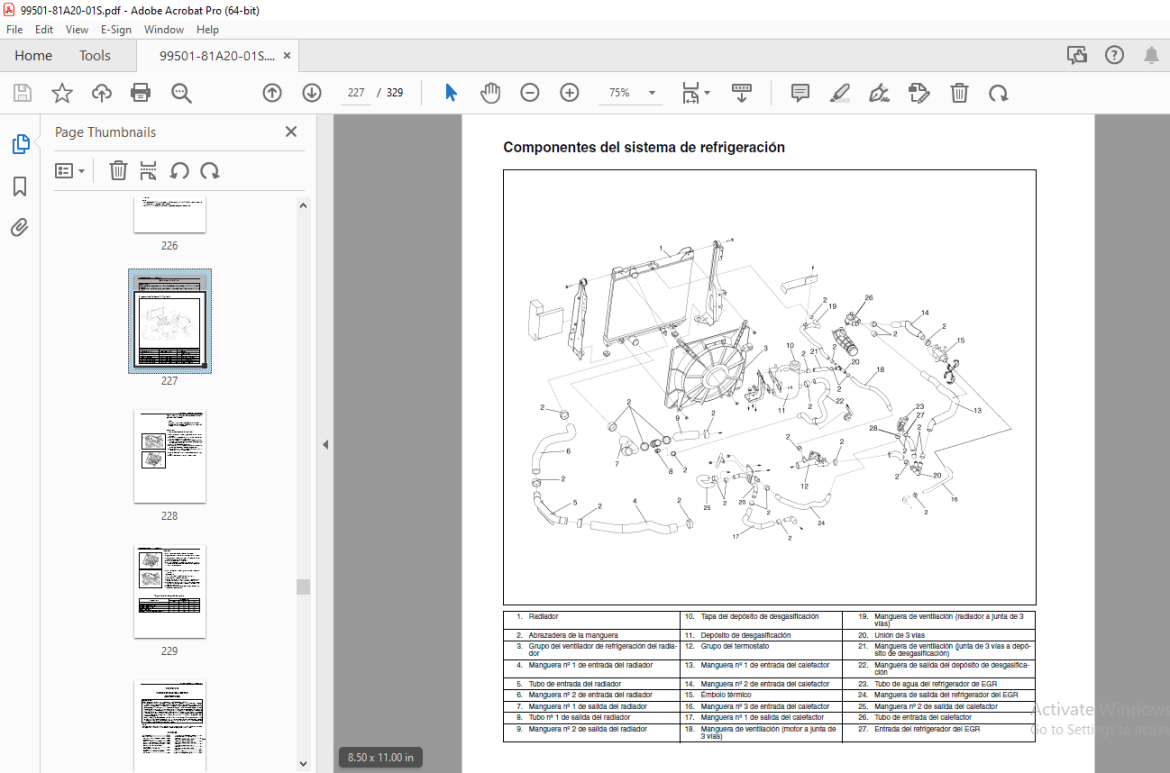Select page 228 thumbnail
The image size is (1170, 773).
[x=169, y=456]
